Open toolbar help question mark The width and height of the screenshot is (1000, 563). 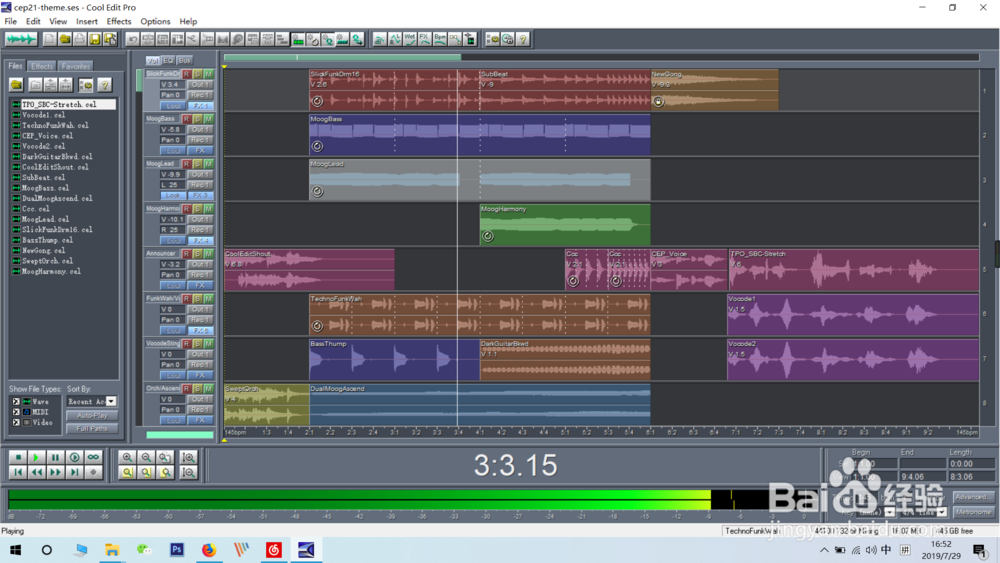tap(523, 40)
